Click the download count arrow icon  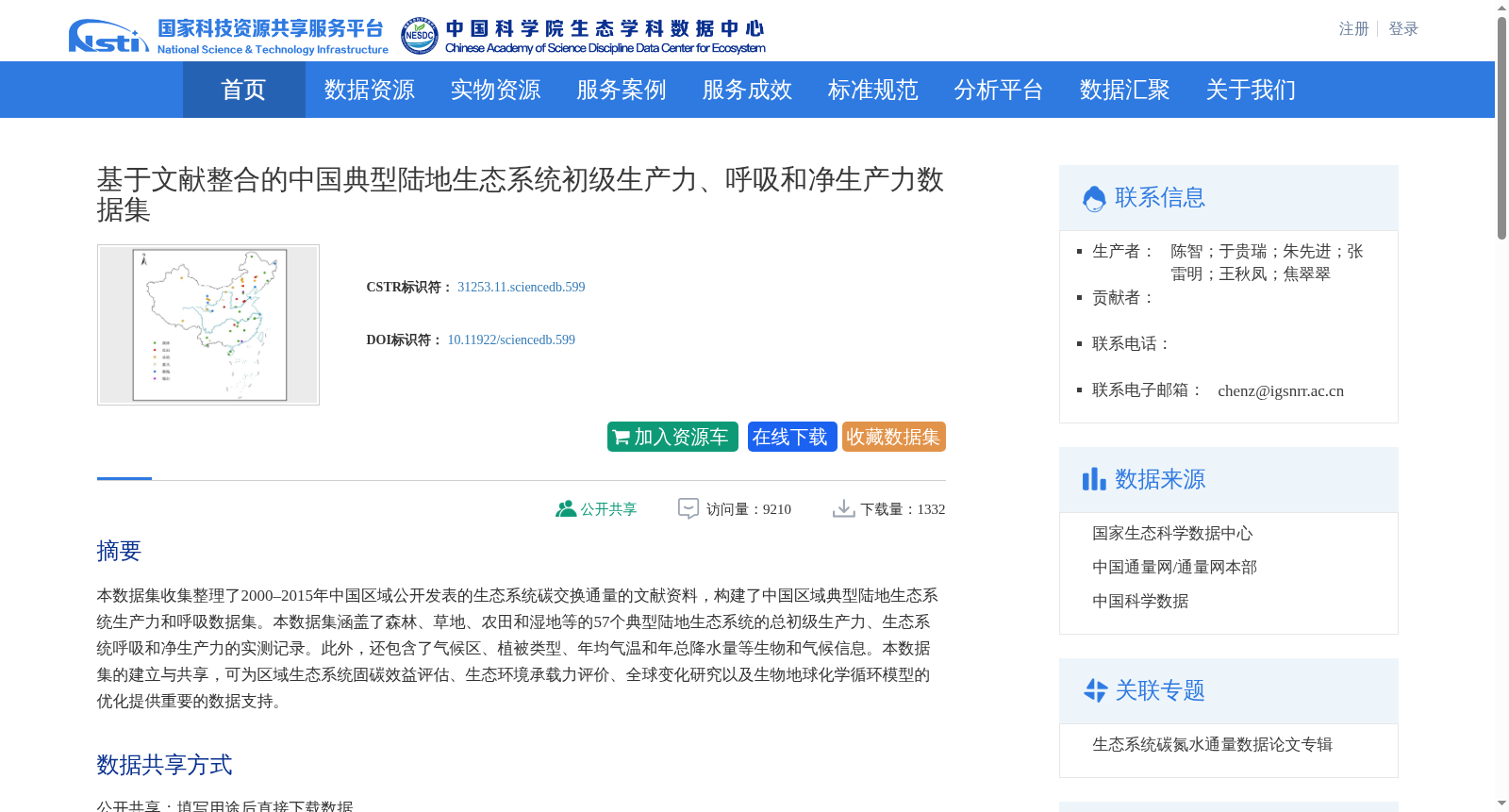[843, 509]
